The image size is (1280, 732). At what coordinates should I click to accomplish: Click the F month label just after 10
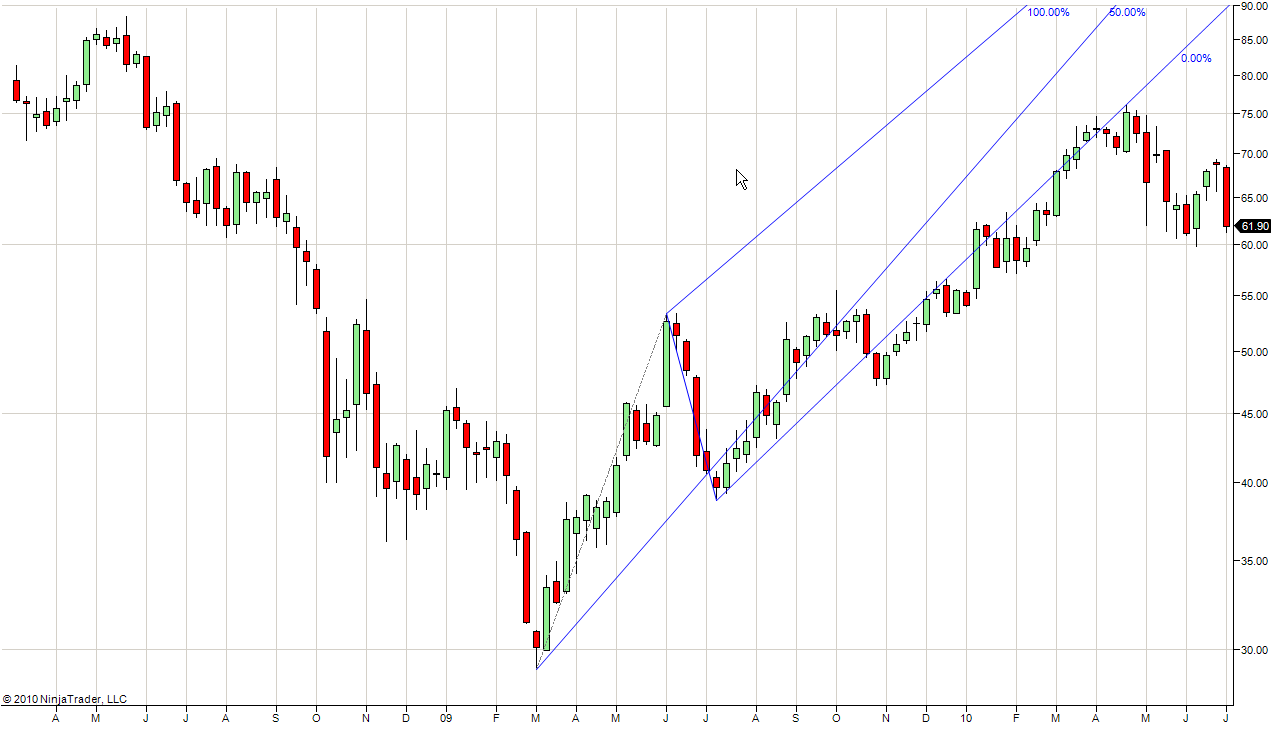click(1016, 717)
